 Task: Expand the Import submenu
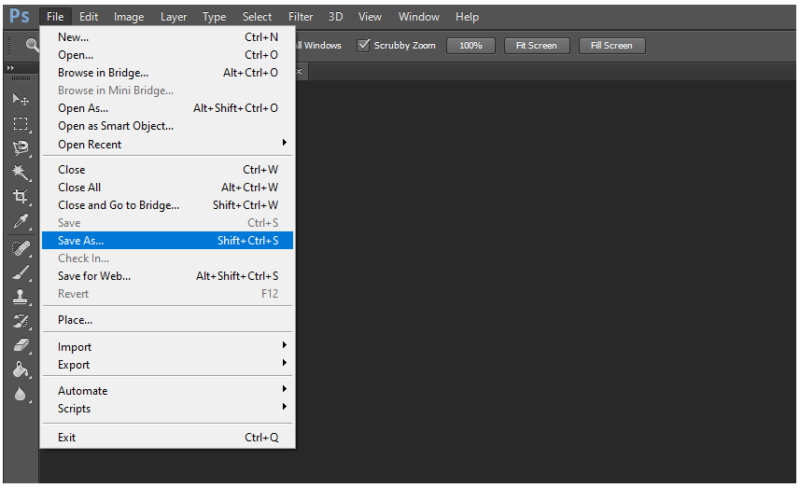(167, 347)
